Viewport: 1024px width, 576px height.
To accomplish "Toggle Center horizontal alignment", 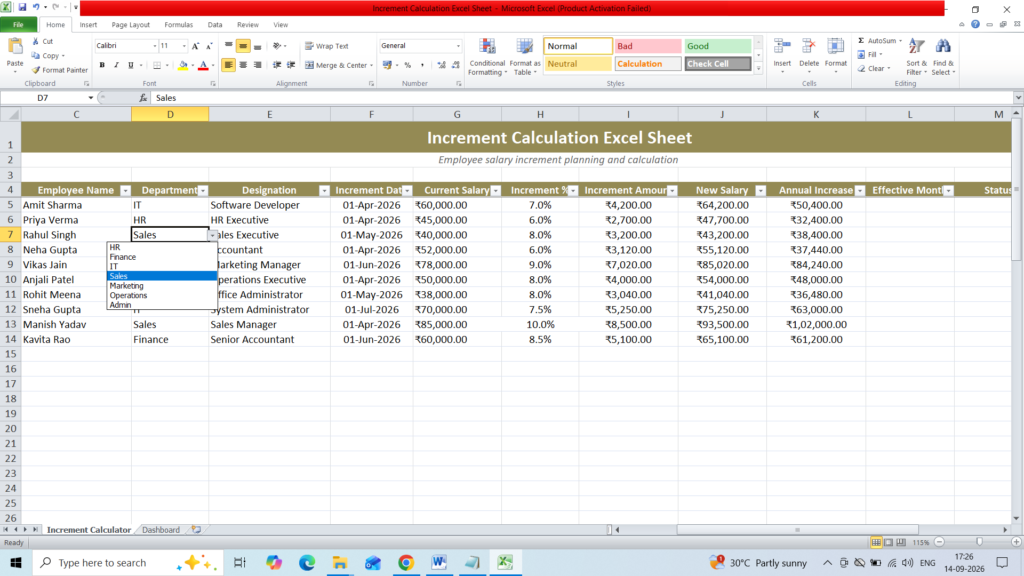I will pos(243,65).
